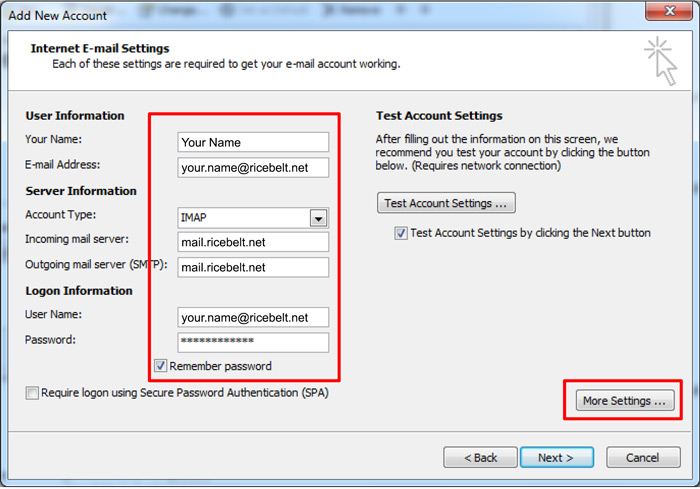
Task: Click the IMAP value in Account Type box
Action: click(x=242, y=218)
